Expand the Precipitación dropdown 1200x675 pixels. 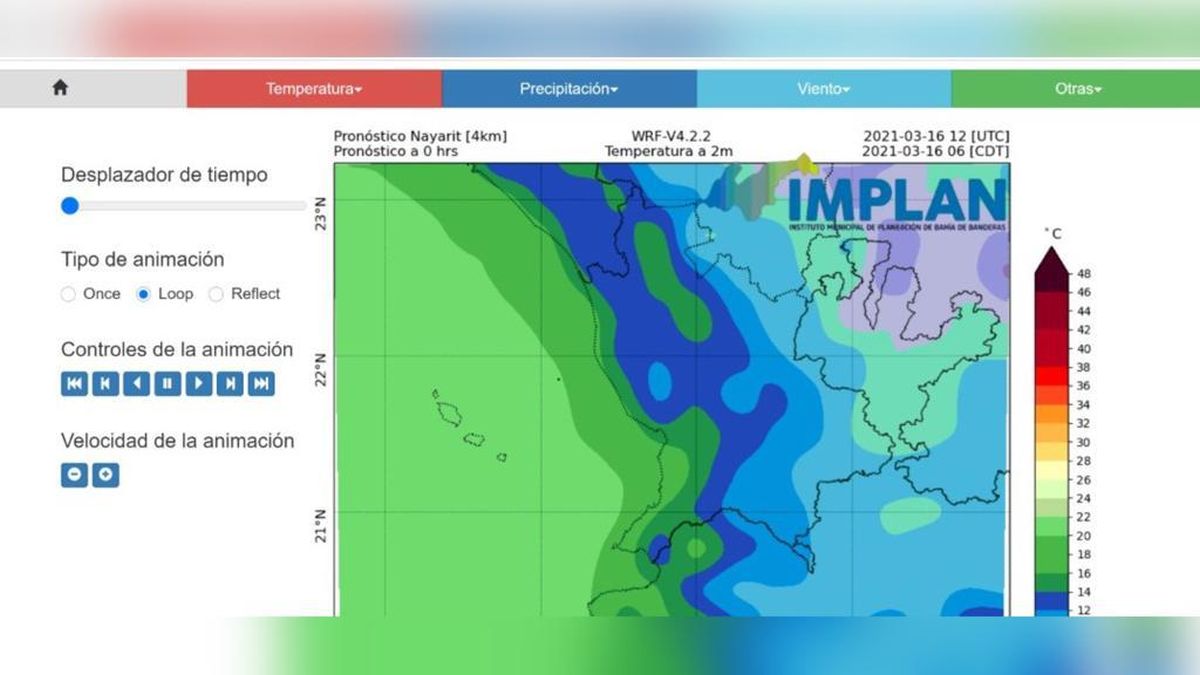(x=569, y=89)
